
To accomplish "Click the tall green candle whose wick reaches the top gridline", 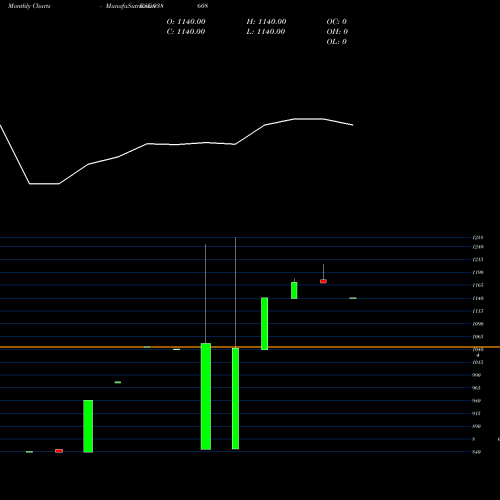I will point(235,398).
